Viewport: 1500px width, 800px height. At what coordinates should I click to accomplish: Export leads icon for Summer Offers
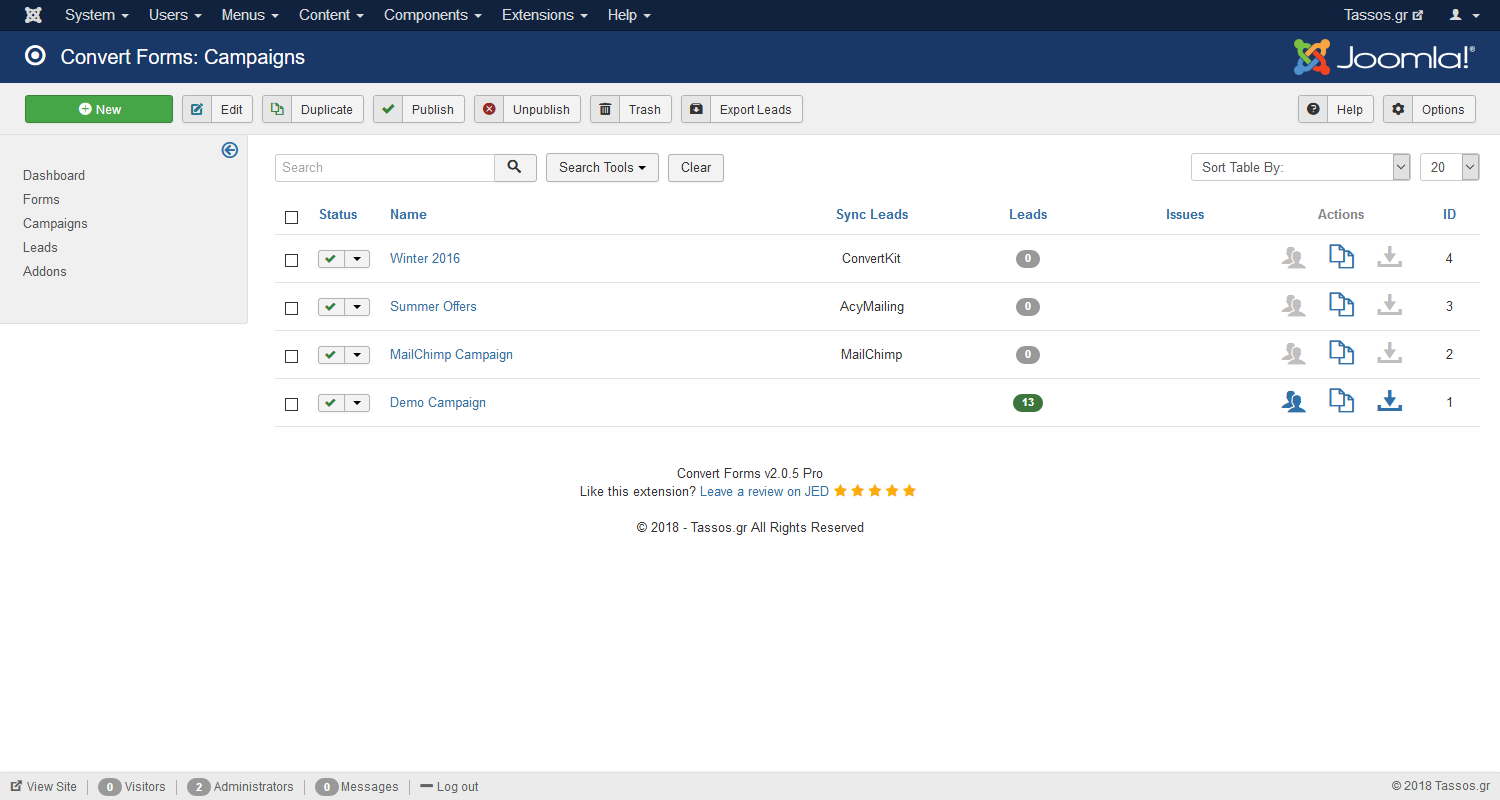[x=1389, y=306]
